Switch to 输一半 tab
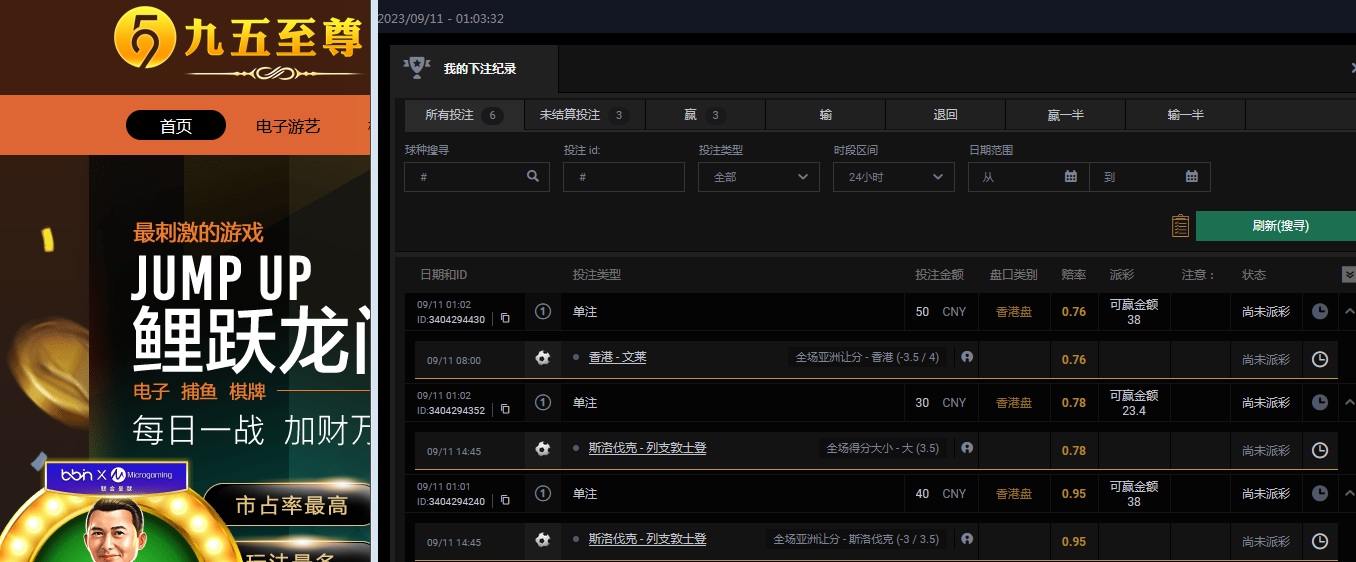The width and height of the screenshot is (1356, 562). pyautogui.click(x=1186, y=115)
